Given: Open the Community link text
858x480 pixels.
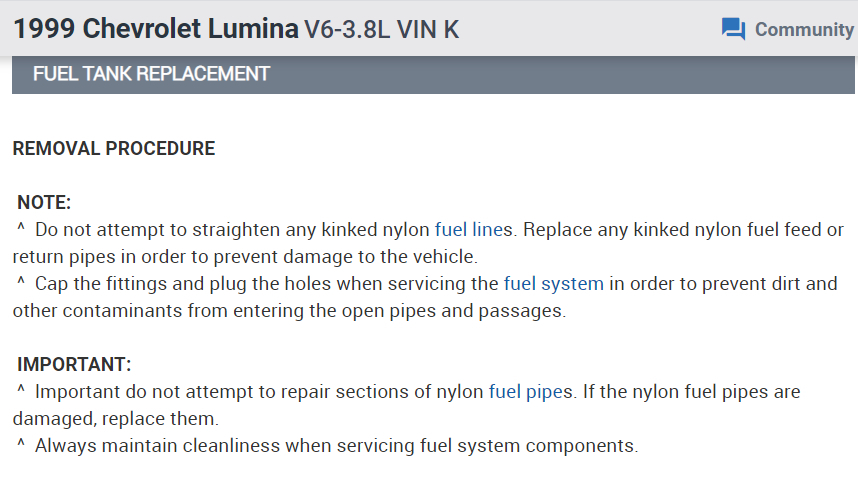Looking at the screenshot, I should [x=804, y=29].
